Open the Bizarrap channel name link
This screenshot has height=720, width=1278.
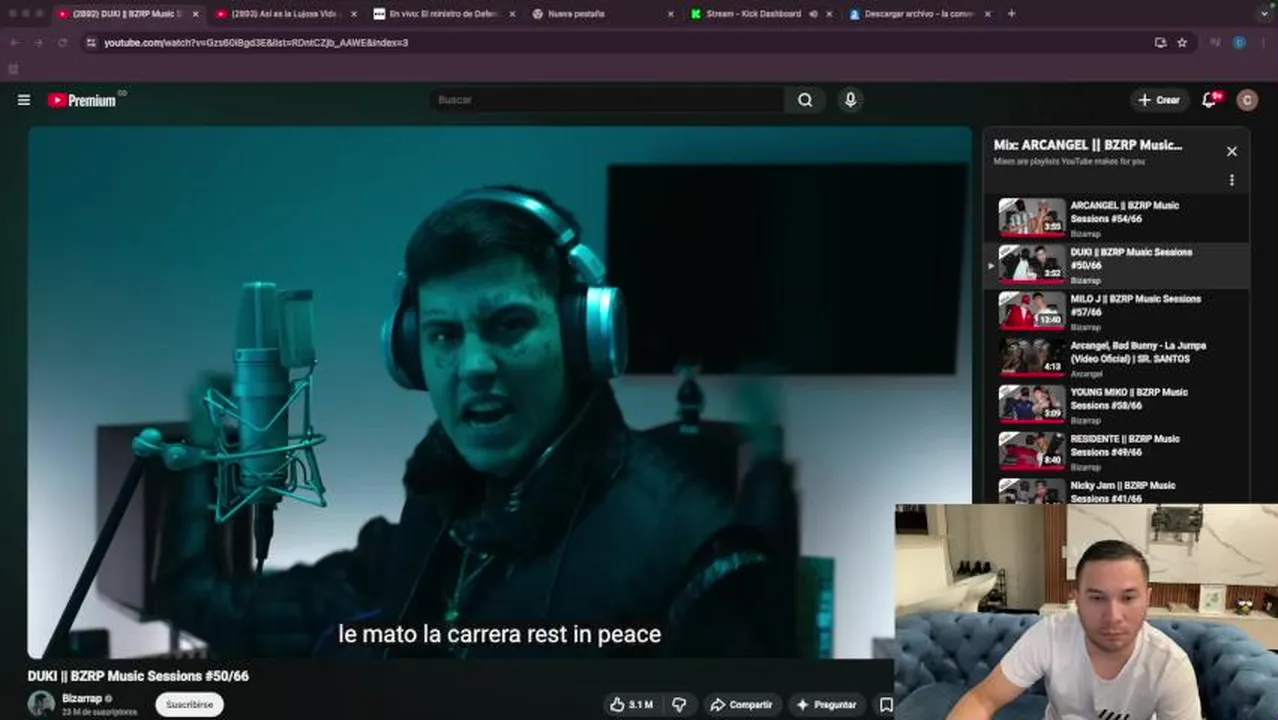coord(81,698)
